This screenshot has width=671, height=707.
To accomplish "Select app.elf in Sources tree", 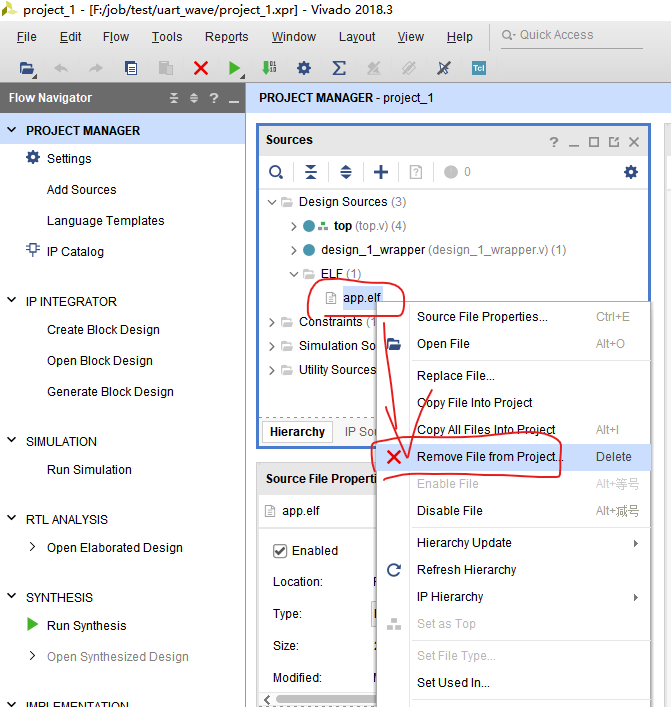I will [x=362, y=298].
